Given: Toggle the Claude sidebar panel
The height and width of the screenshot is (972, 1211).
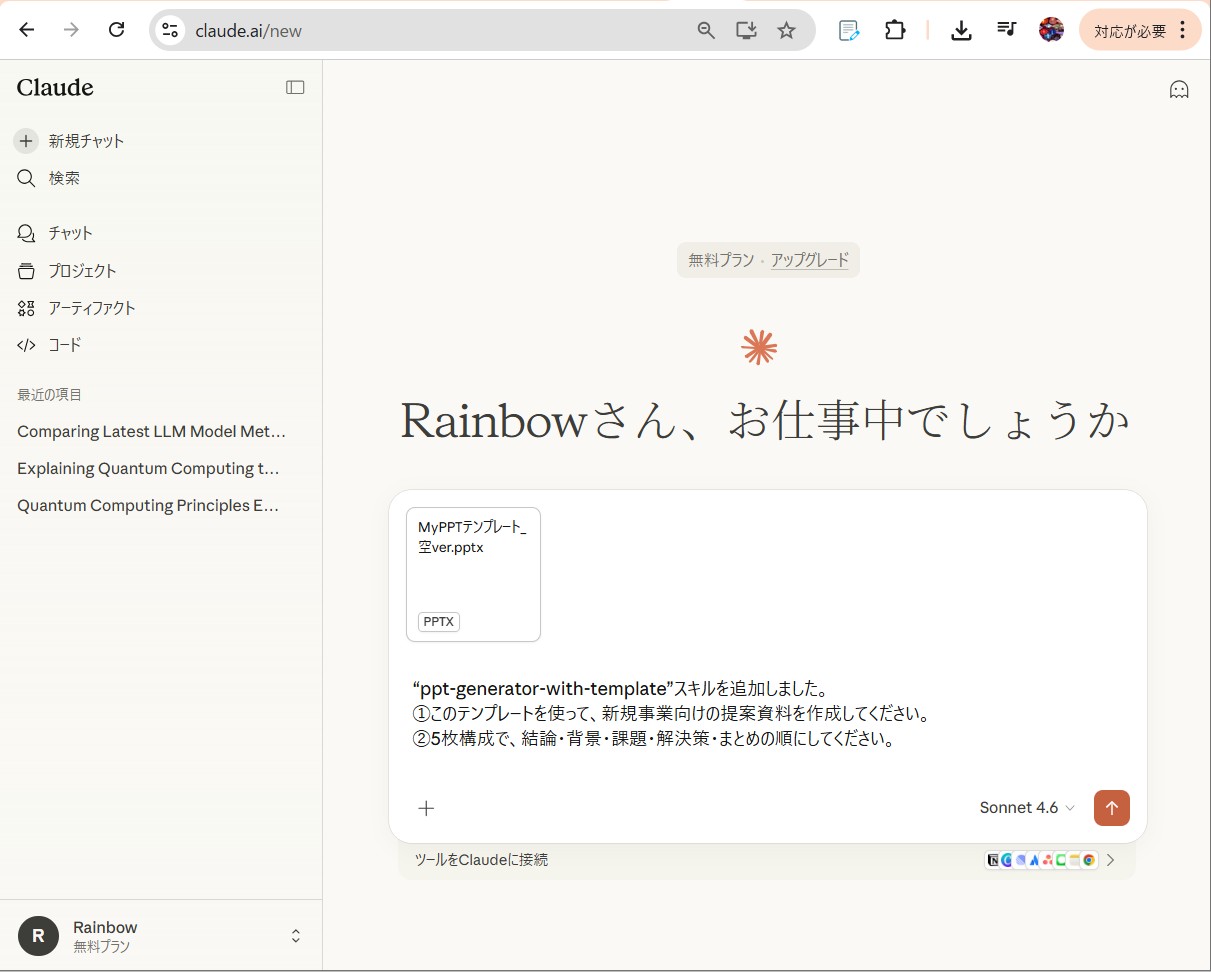Looking at the screenshot, I should click(x=295, y=88).
